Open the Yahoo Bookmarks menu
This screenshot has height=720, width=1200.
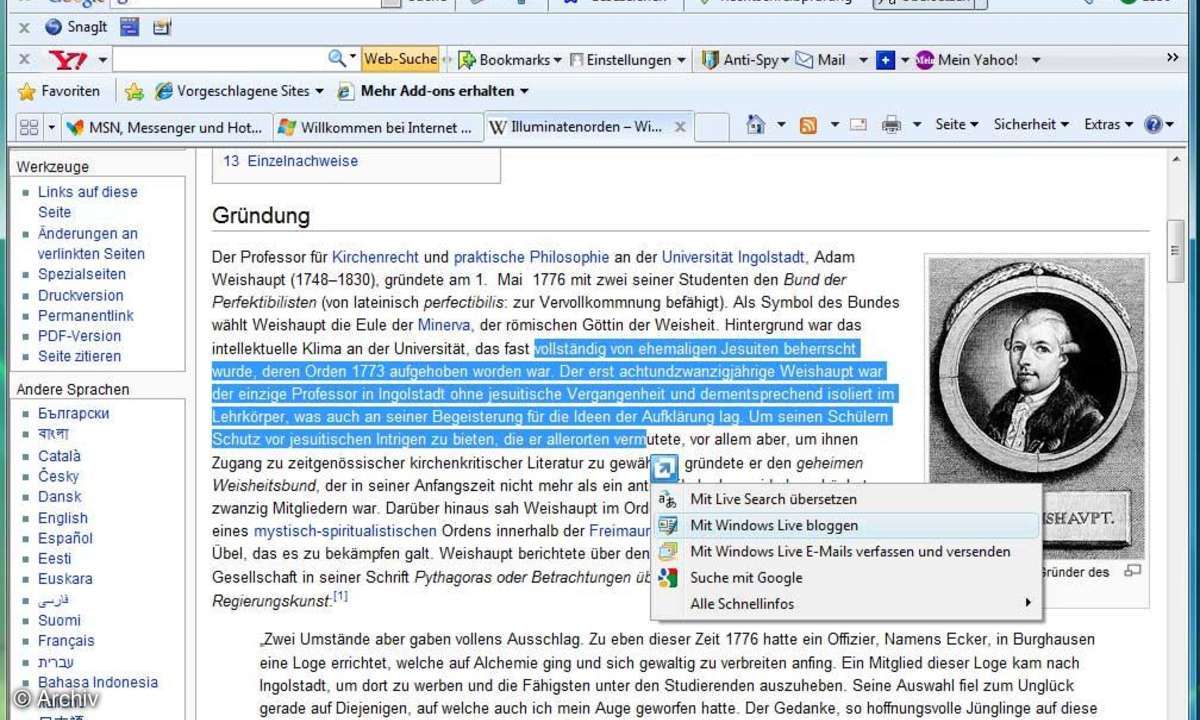(x=510, y=60)
